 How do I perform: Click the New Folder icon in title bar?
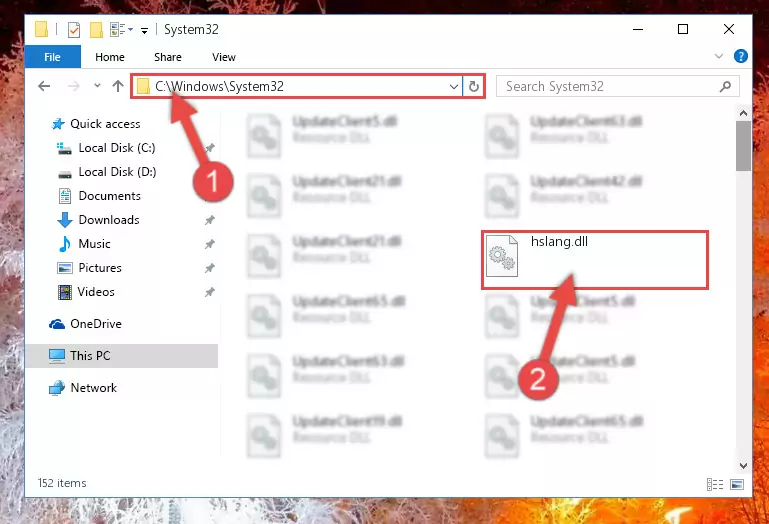pyautogui.click(x=96, y=30)
